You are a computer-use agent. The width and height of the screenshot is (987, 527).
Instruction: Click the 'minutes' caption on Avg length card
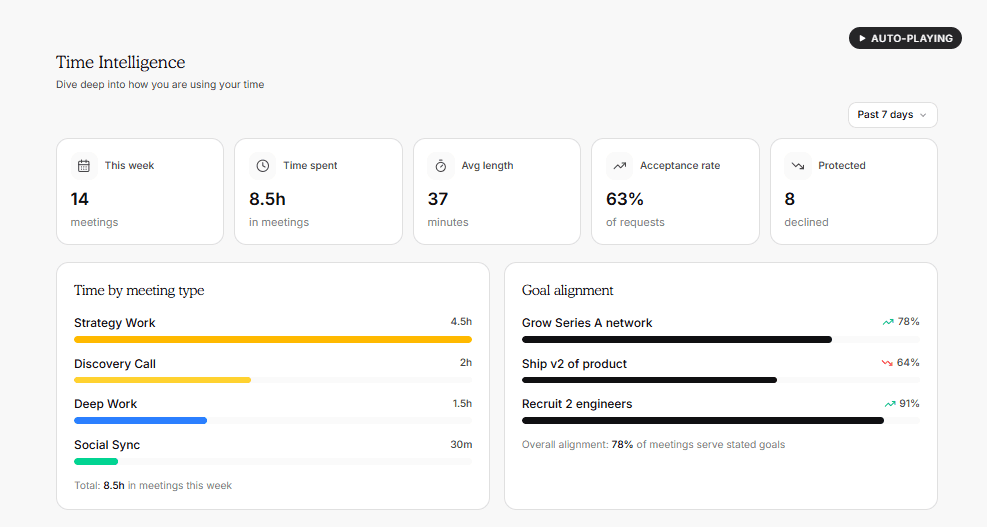click(448, 222)
